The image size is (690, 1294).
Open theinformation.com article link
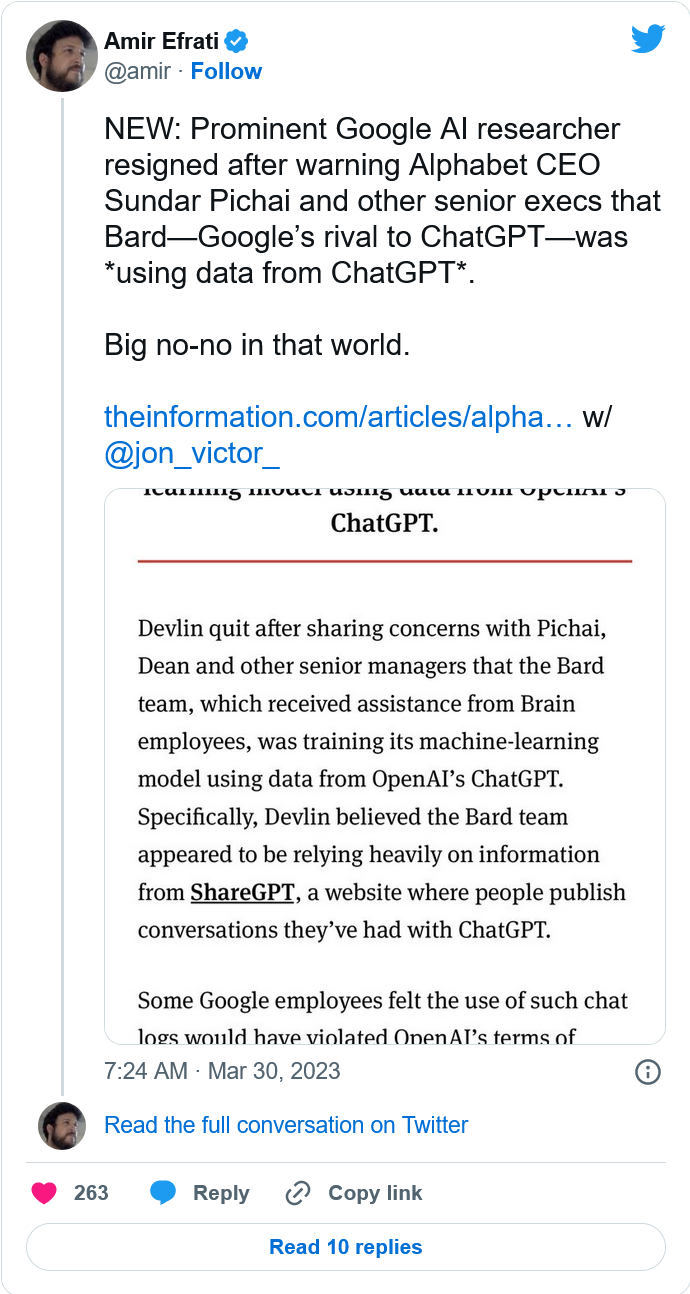[338, 417]
